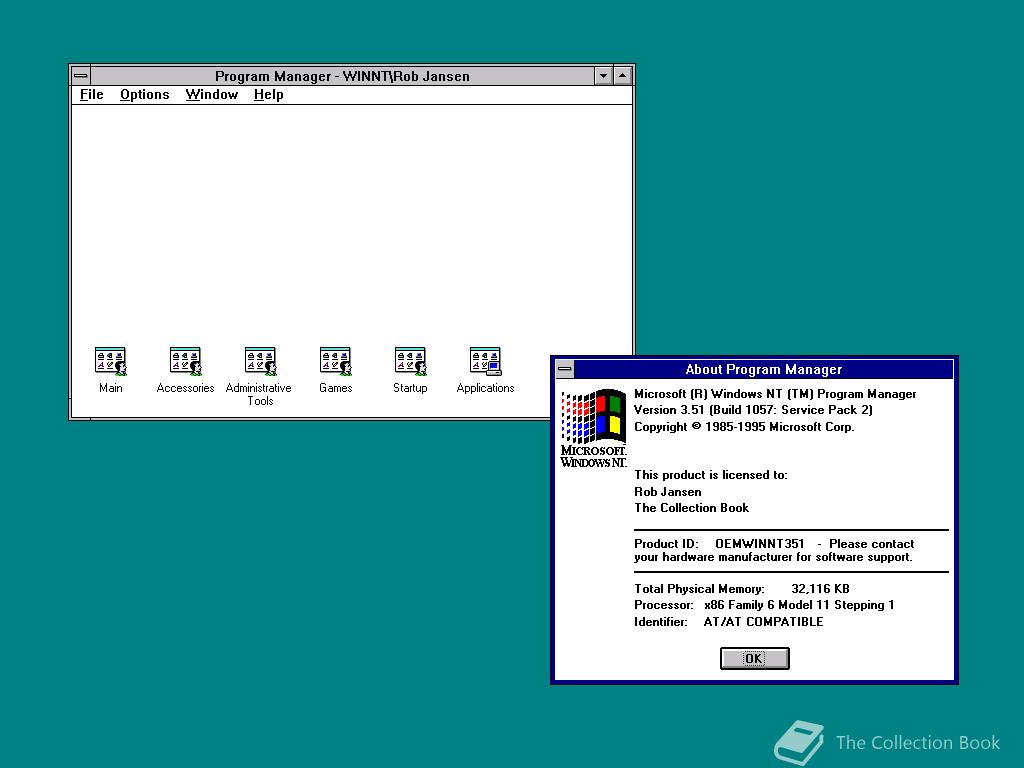
Task: Open the Options menu
Action: click(x=144, y=94)
